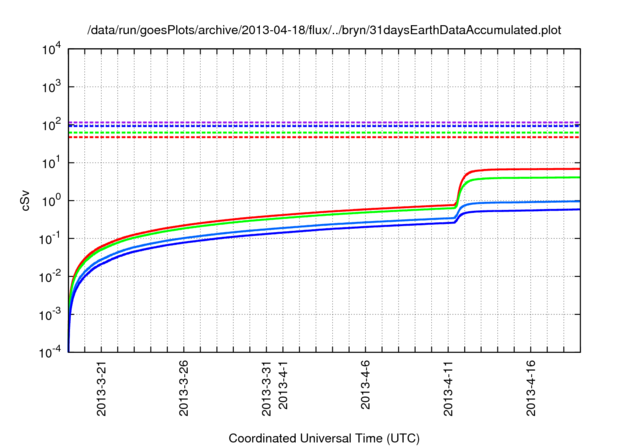Click the red dashed horizontal threshold line
Screen dimensions: 640x448
point(300,137)
